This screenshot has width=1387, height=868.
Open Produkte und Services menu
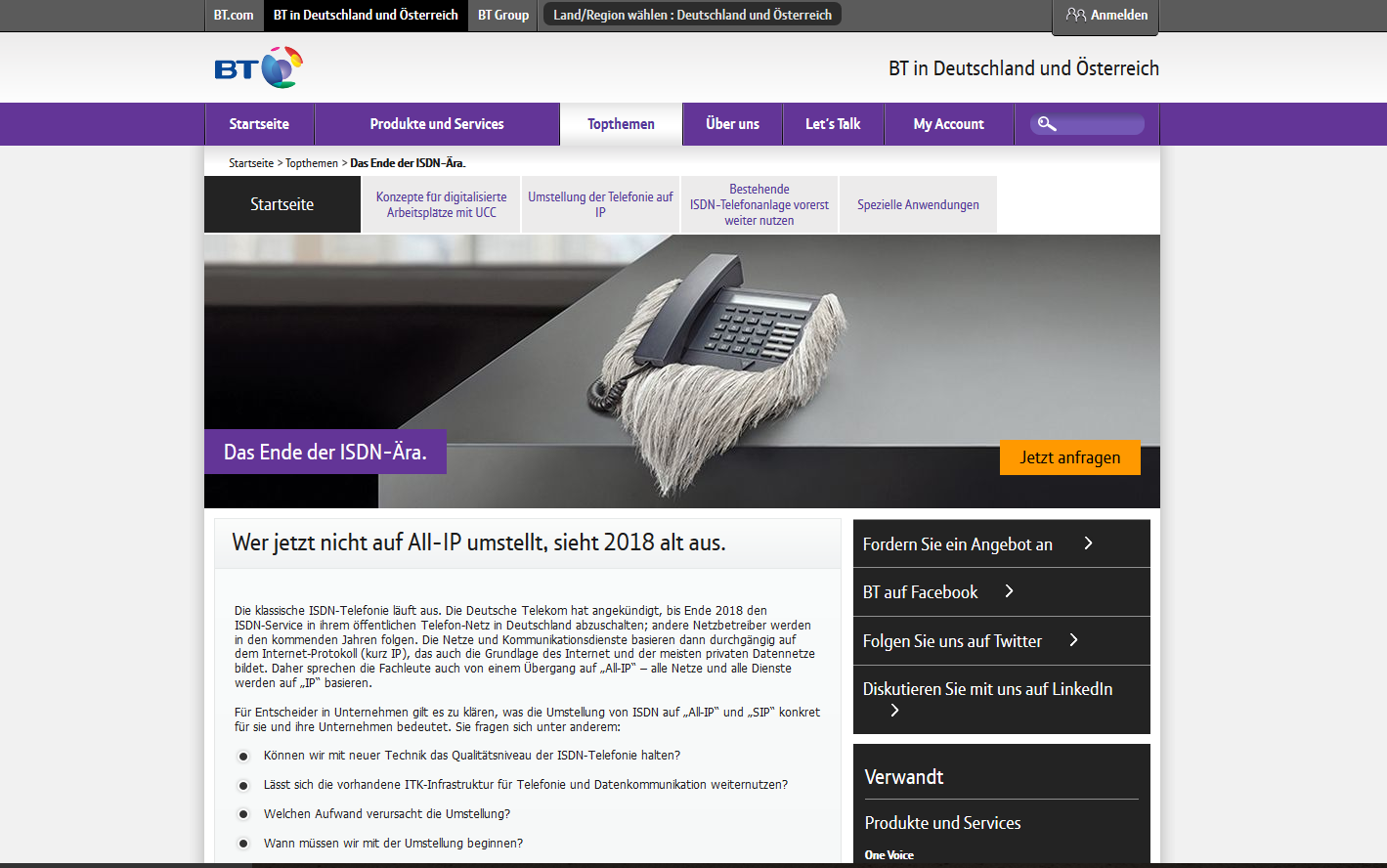point(437,124)
